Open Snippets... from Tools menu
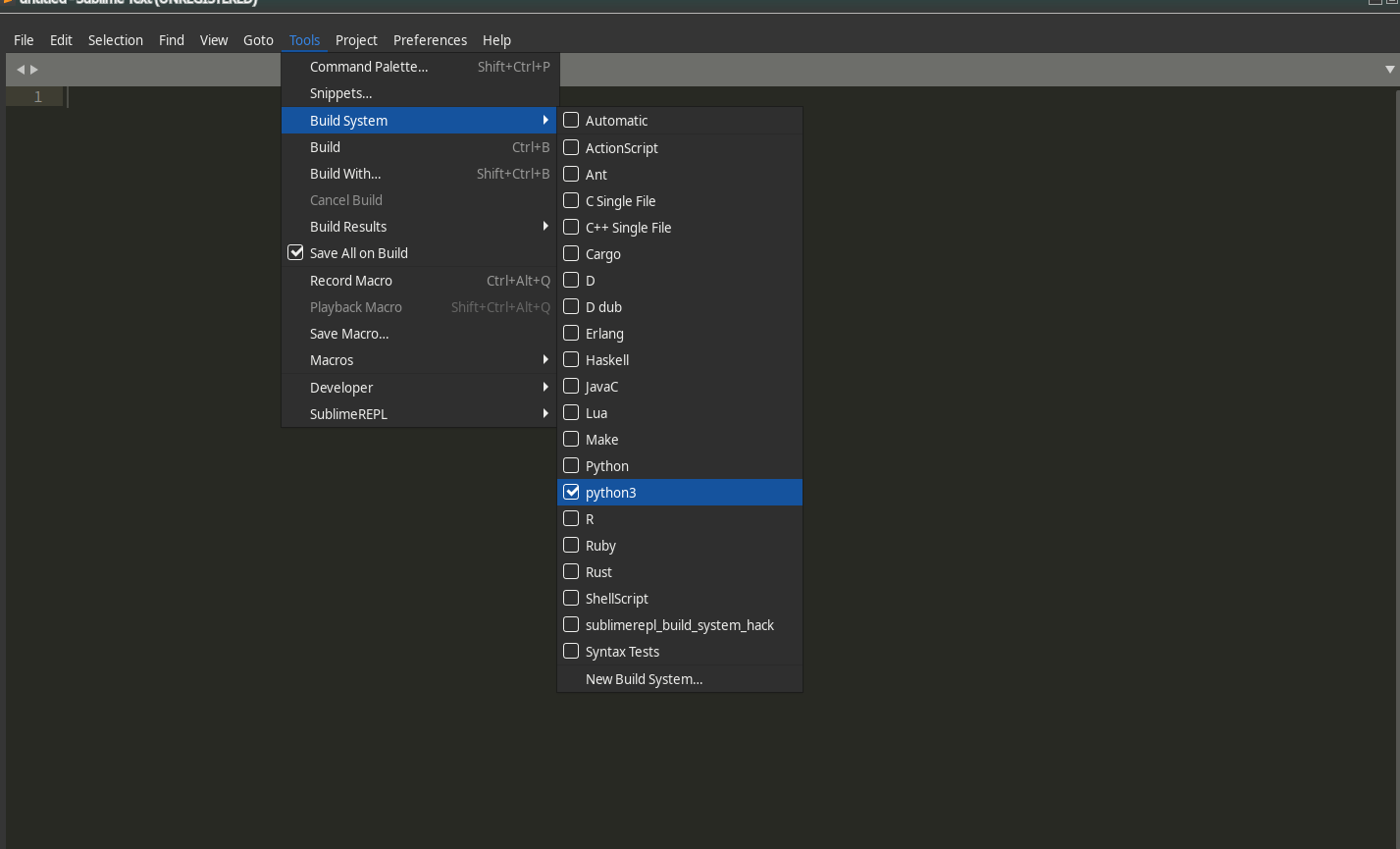Screen dimensions: 1400x849 click(x=420, y=93)
